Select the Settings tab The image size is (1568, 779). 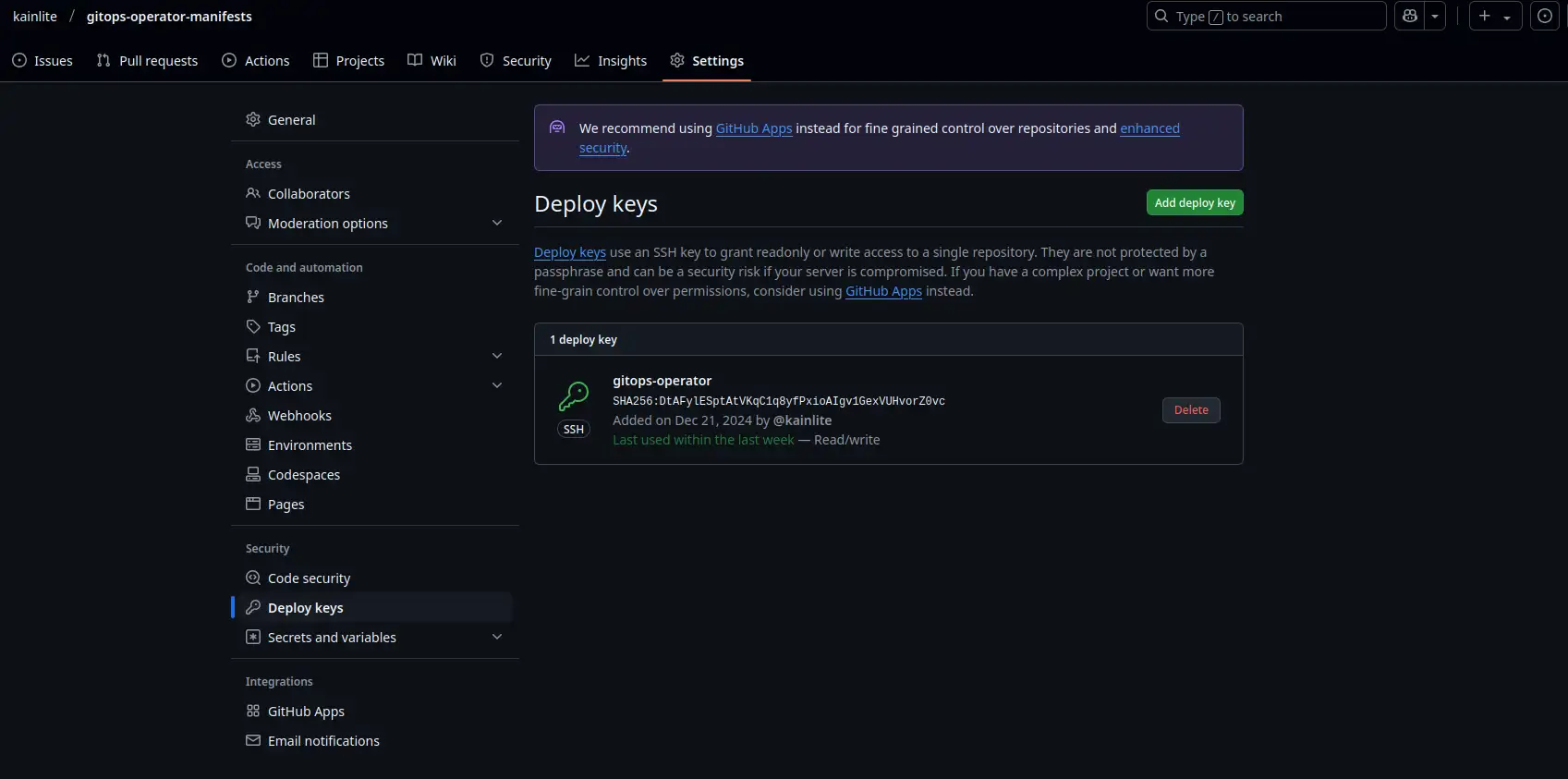coord(707,61)
